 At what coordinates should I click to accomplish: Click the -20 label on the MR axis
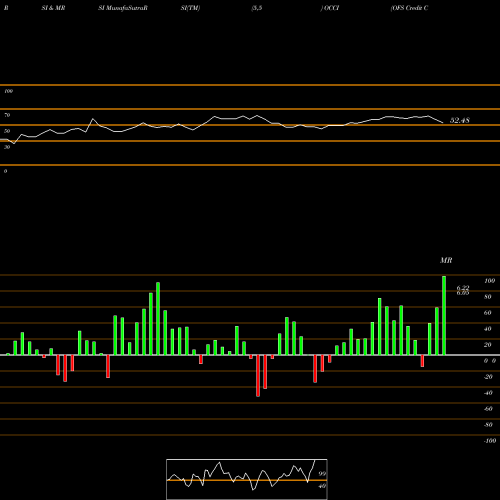coord(488,377)
